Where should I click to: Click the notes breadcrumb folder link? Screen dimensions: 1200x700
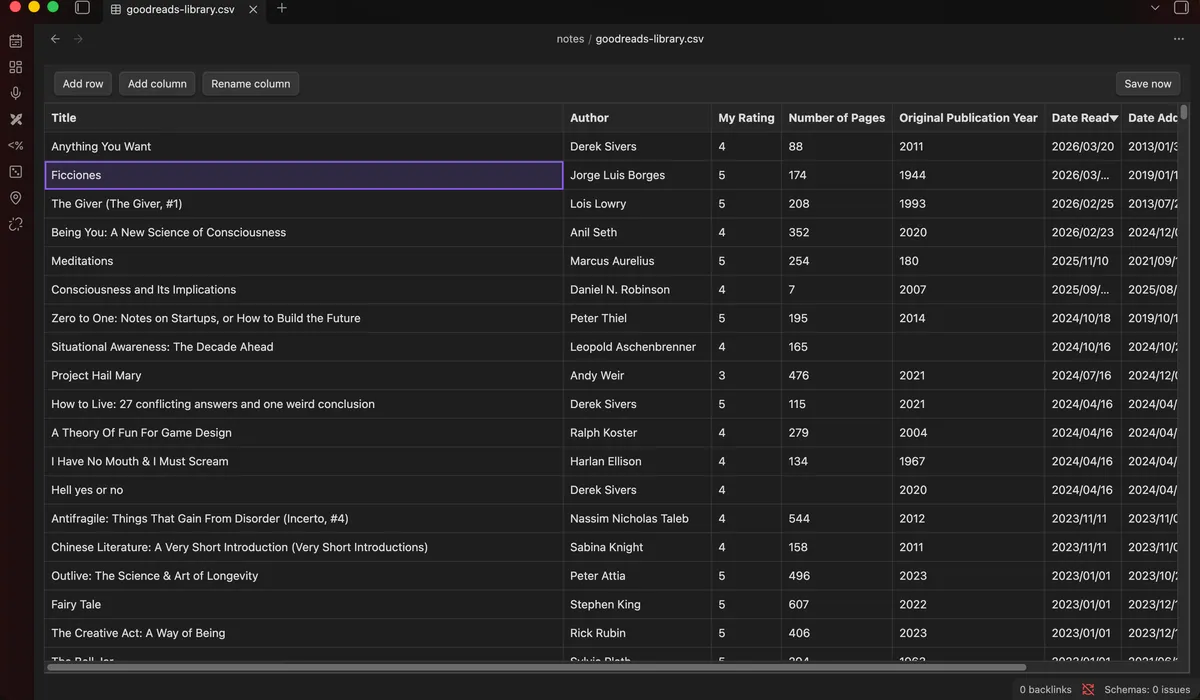[x=570, y=39]
